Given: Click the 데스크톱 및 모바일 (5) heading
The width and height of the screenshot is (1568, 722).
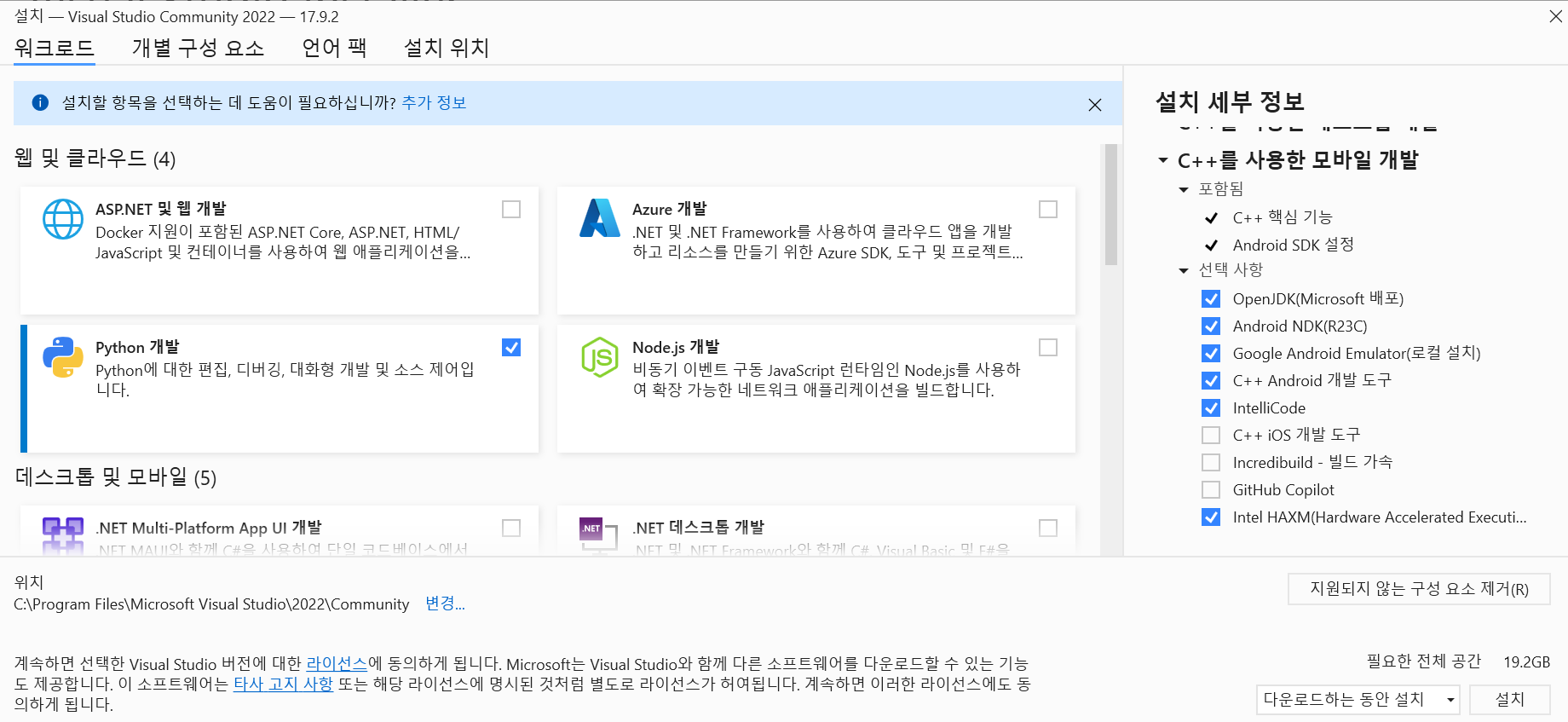Looking at the screenshot, I should pyautogui.click(x=116, y=477).
